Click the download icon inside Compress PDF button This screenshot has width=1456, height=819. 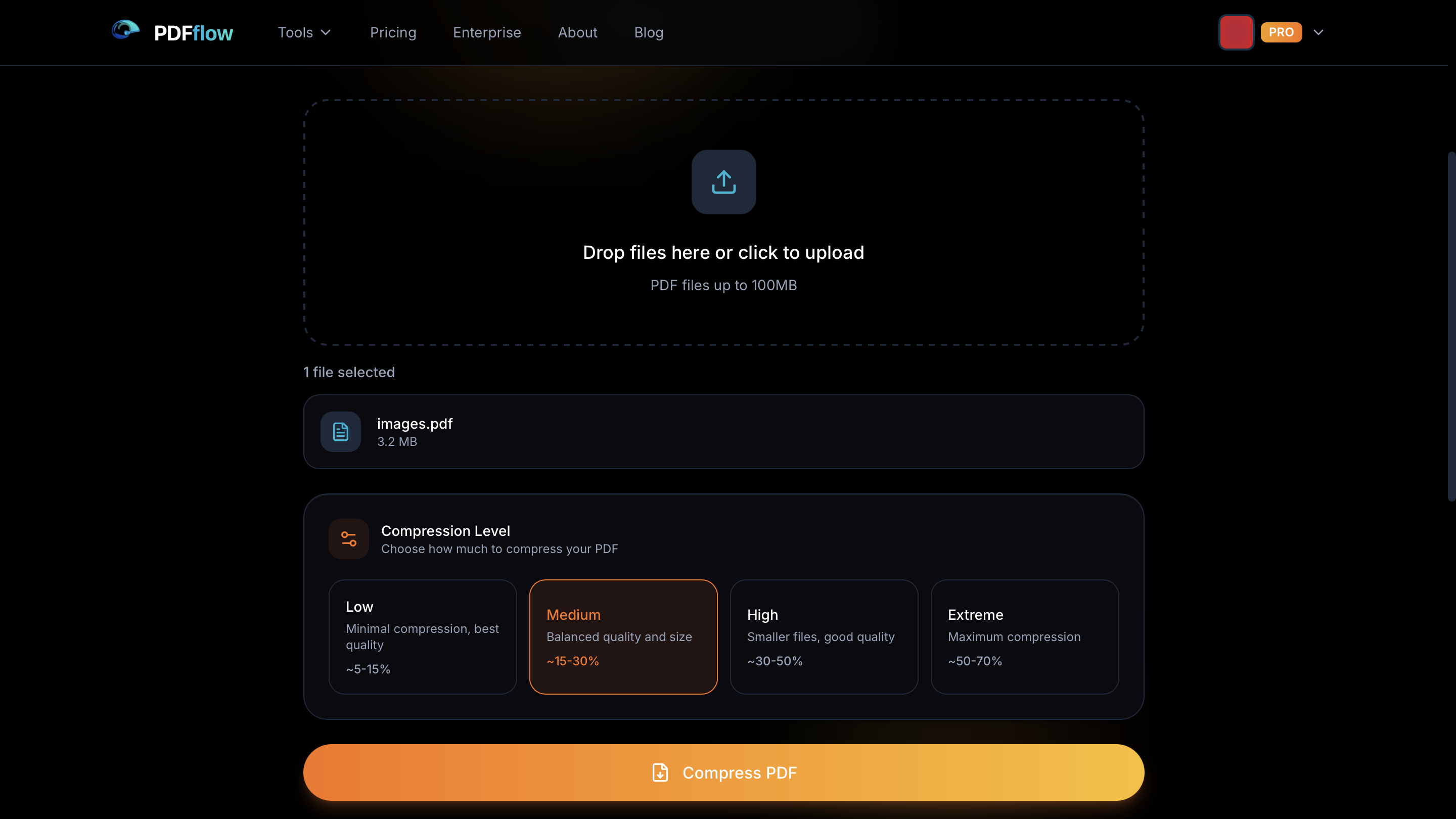tap(660, 772)
